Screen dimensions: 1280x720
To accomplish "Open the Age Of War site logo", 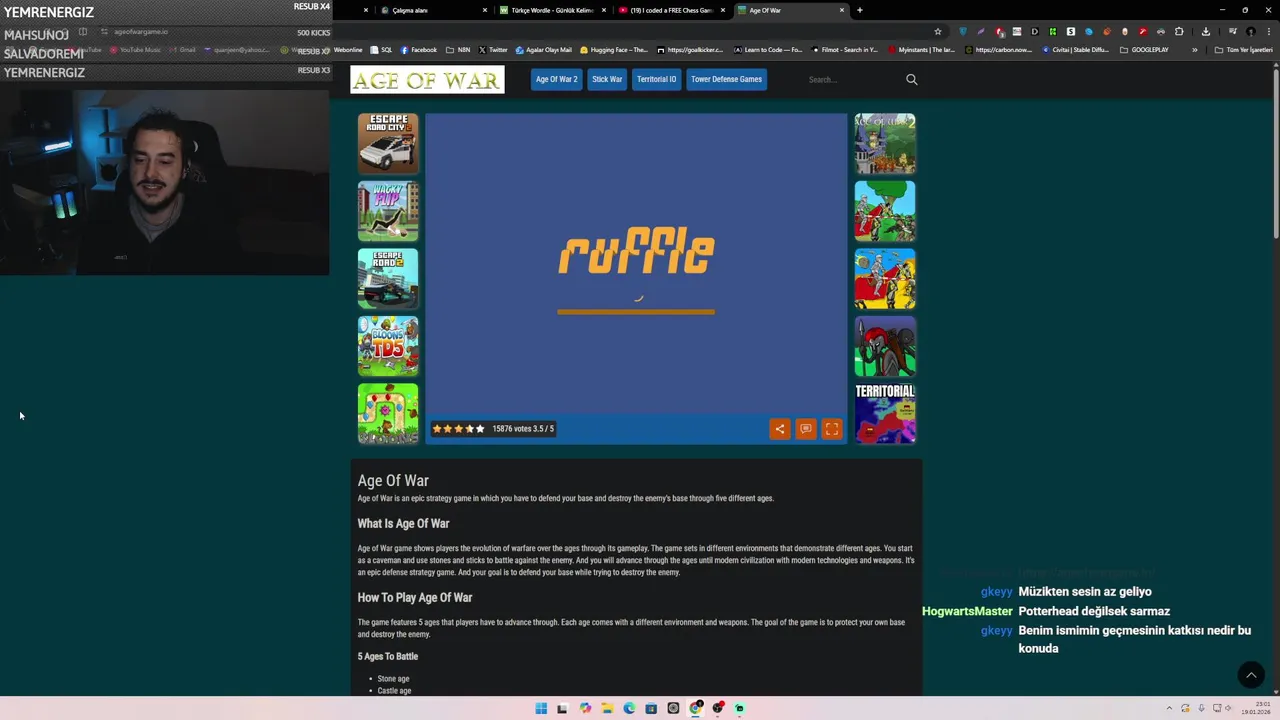I will (x=427, y=79).
